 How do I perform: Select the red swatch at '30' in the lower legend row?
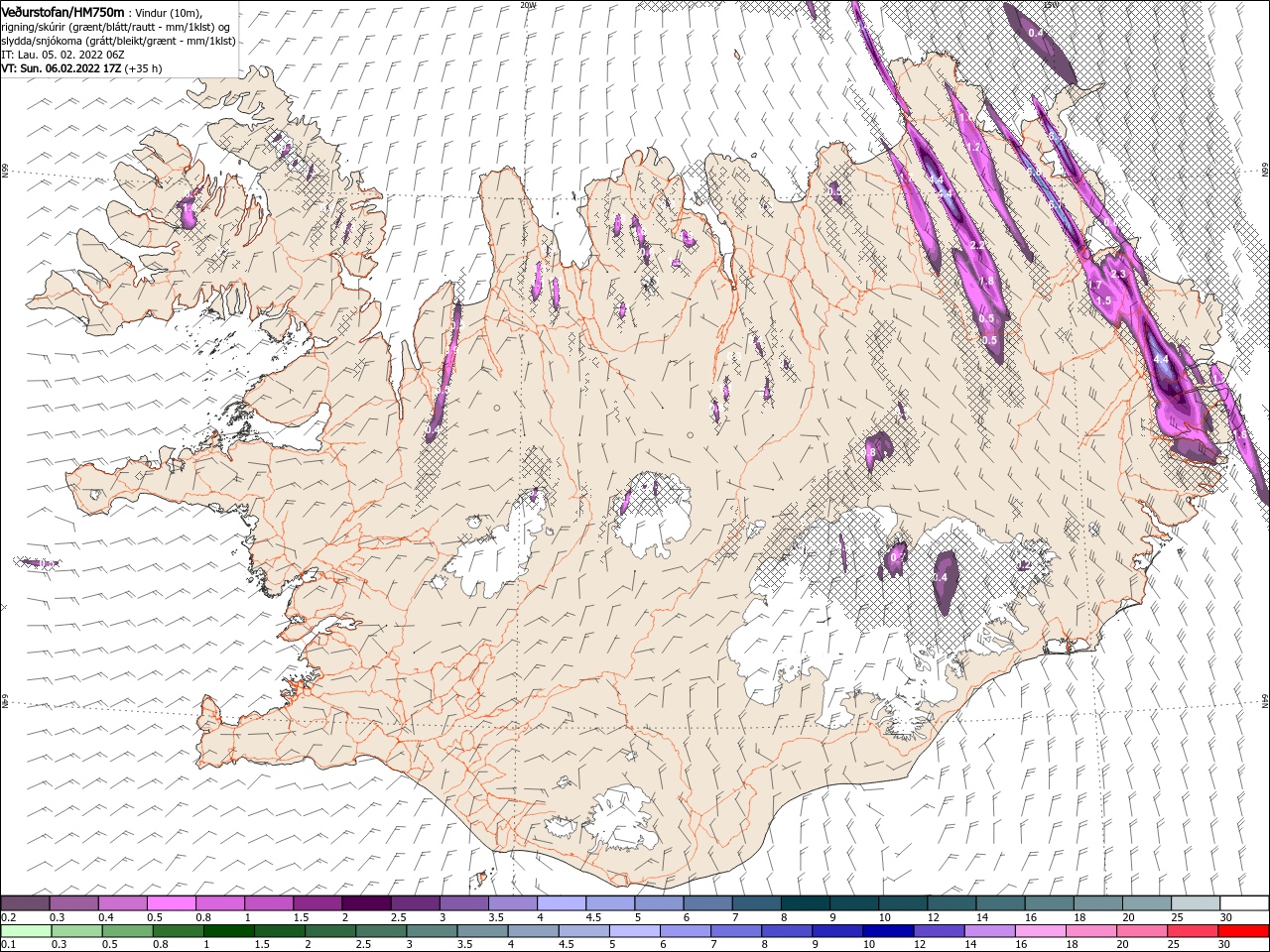(1244, 931)
